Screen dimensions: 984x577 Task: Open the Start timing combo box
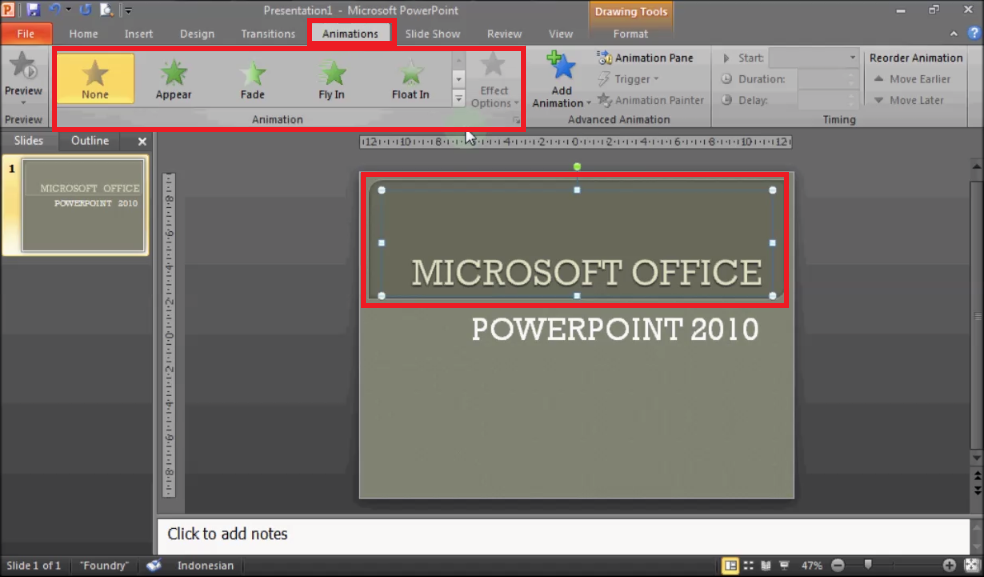(813, 58)
